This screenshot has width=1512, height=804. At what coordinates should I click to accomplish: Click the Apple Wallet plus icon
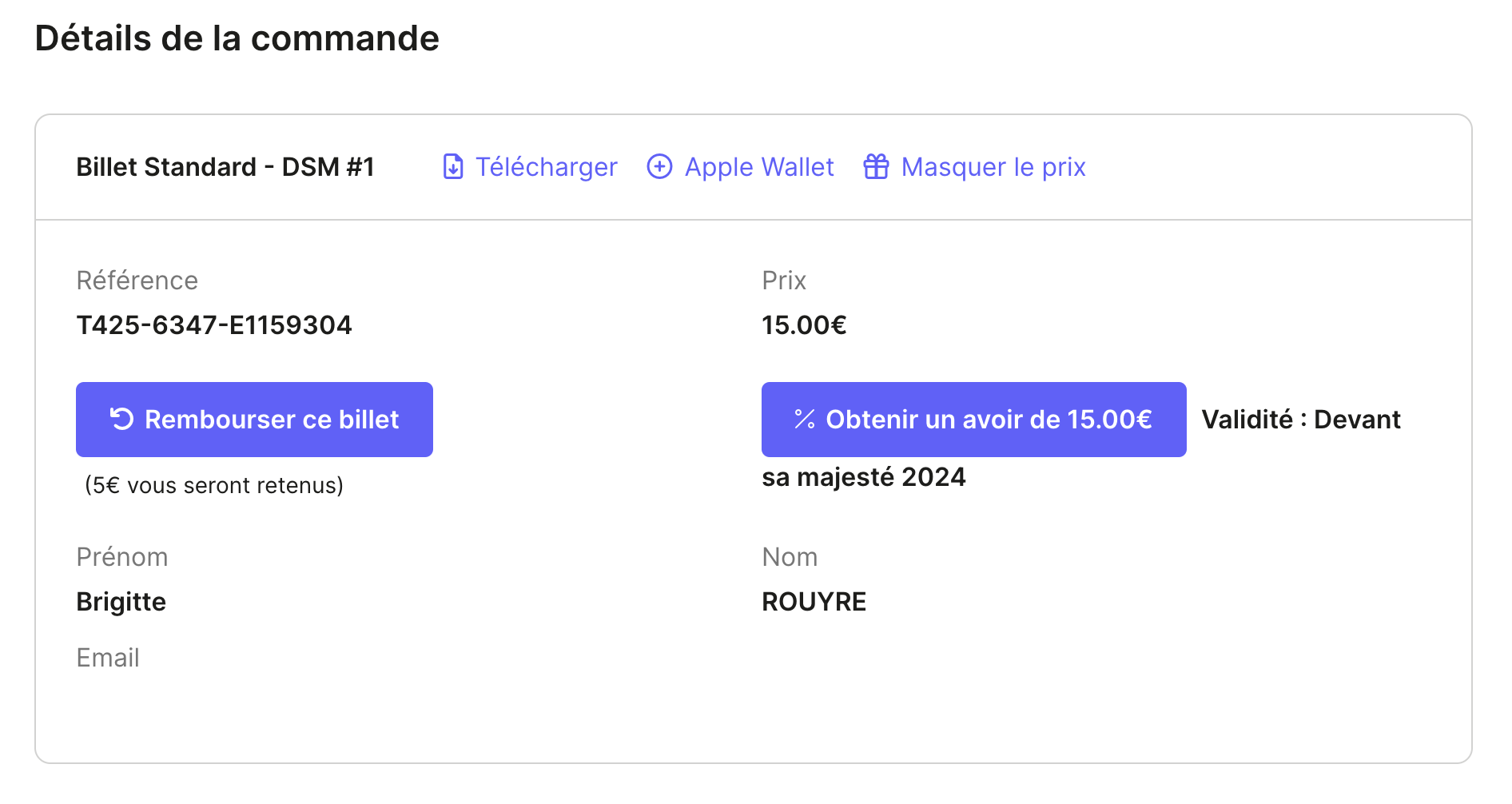tap(659, 167)
